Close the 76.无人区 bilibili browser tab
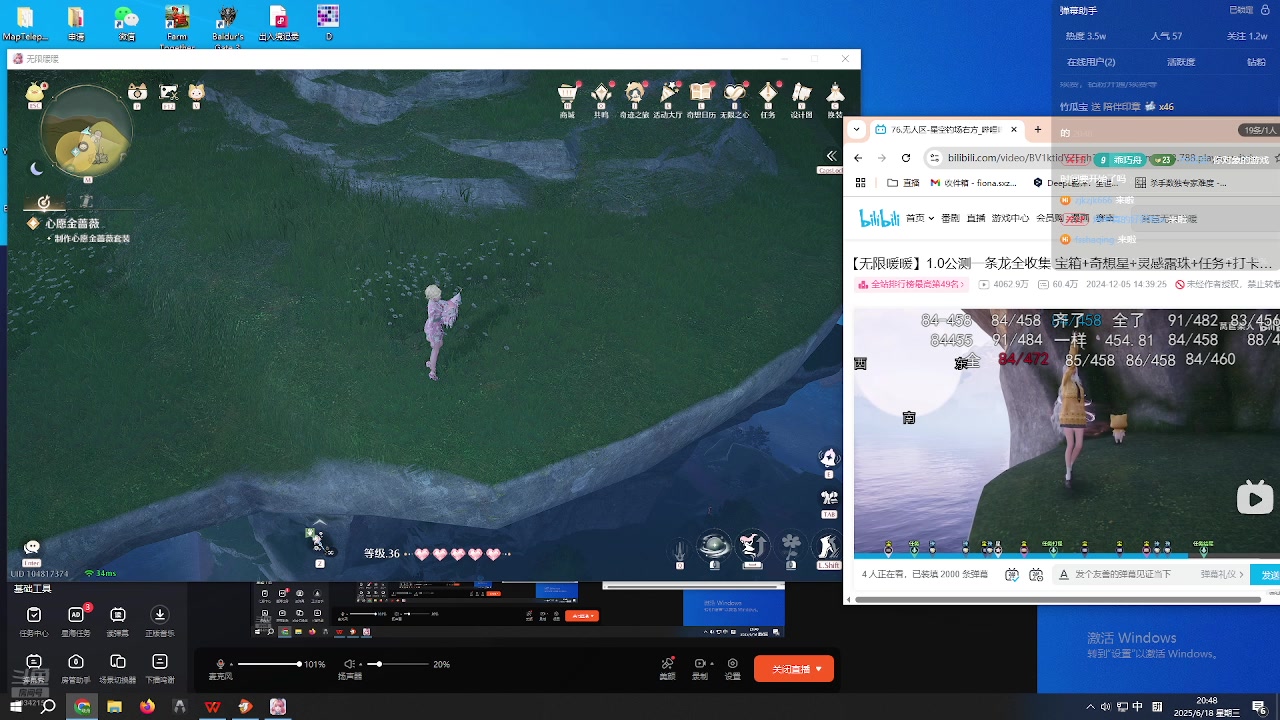The image size is (1280, 720). pyautogui.click(x=1014, y=129)
